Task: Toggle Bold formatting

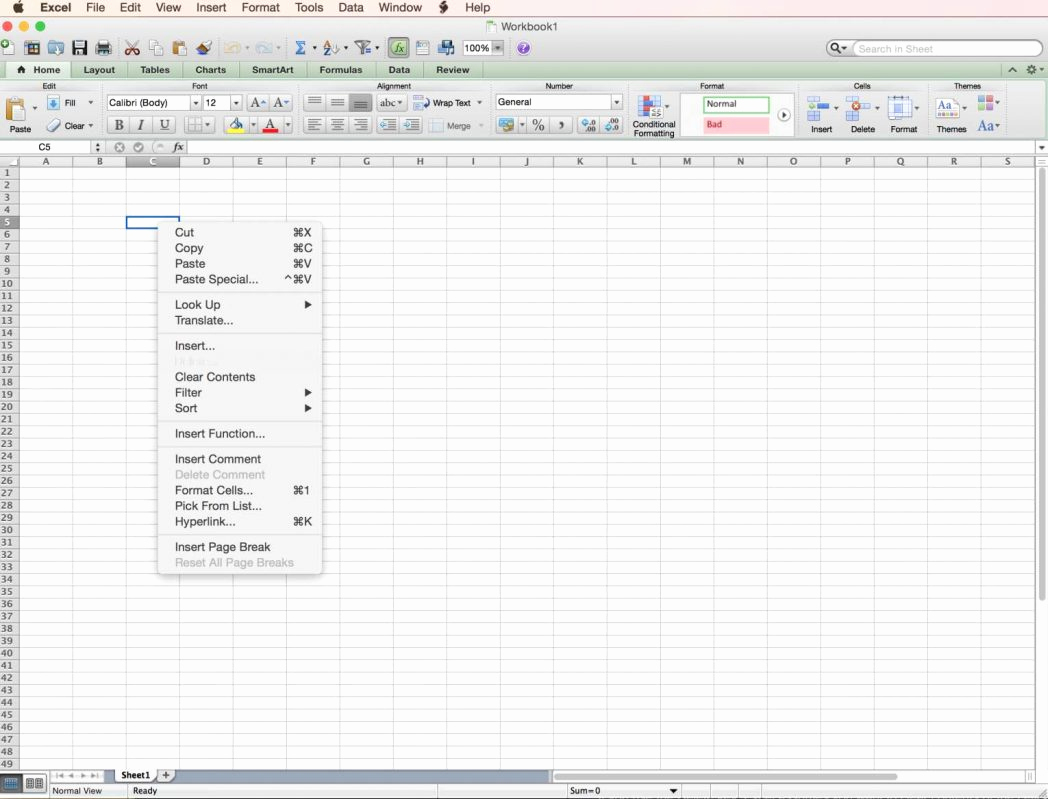Action: click(119, 125)
